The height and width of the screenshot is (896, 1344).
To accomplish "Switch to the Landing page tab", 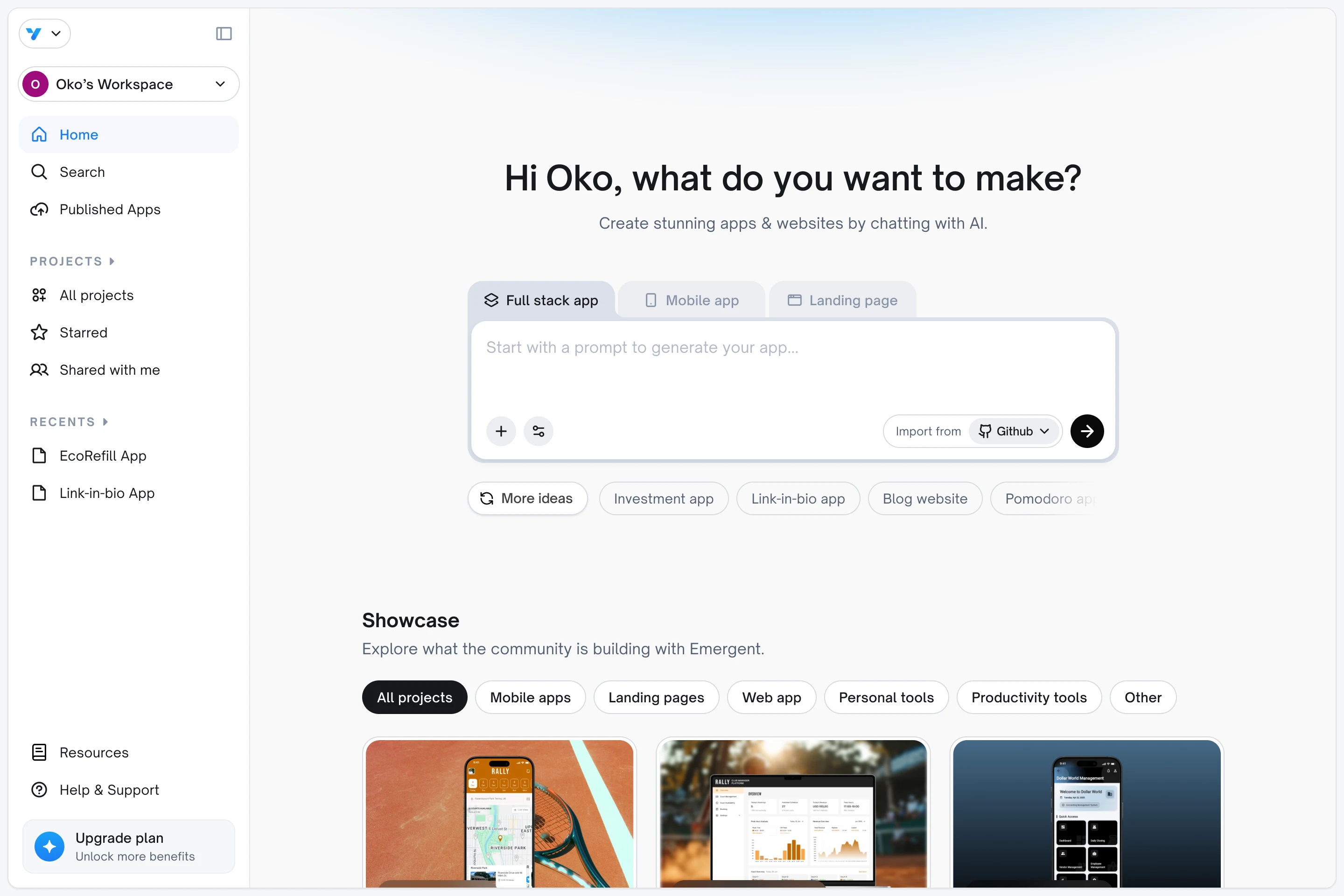I will (842, 300).
